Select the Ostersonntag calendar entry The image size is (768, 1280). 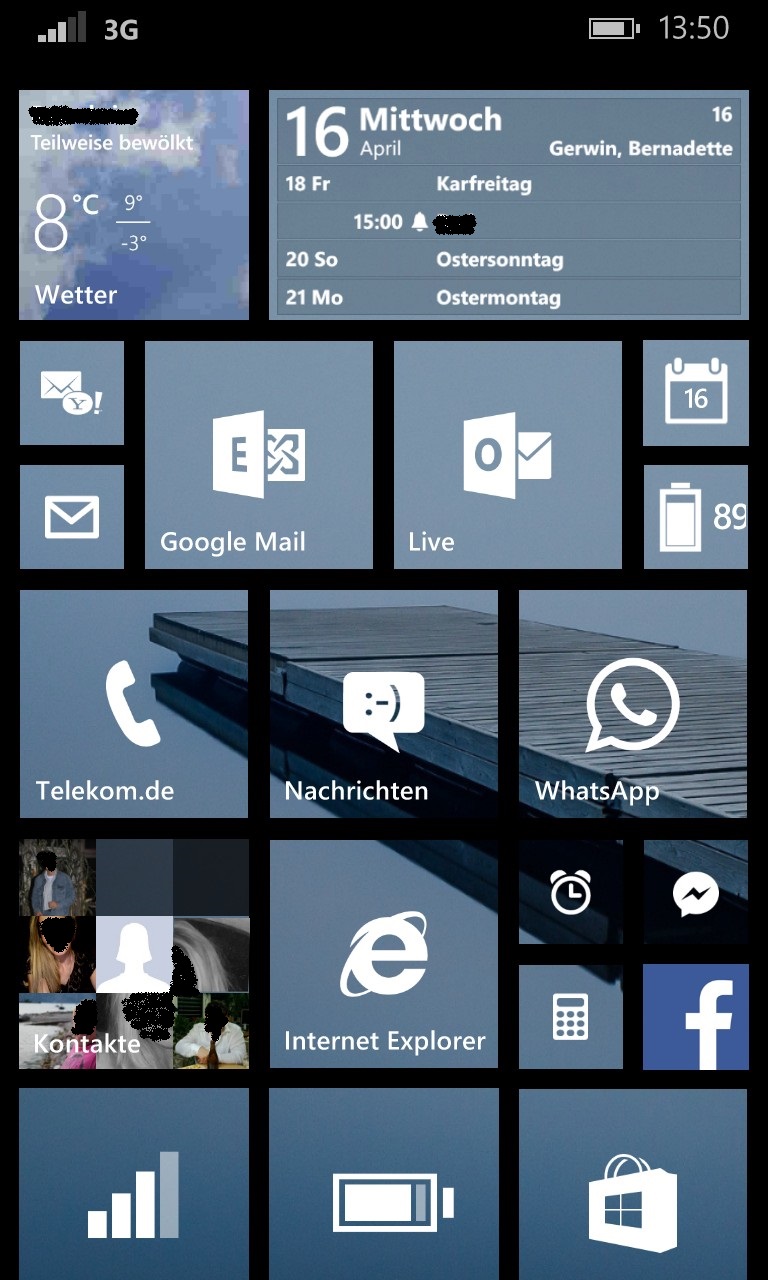[509, 260]
